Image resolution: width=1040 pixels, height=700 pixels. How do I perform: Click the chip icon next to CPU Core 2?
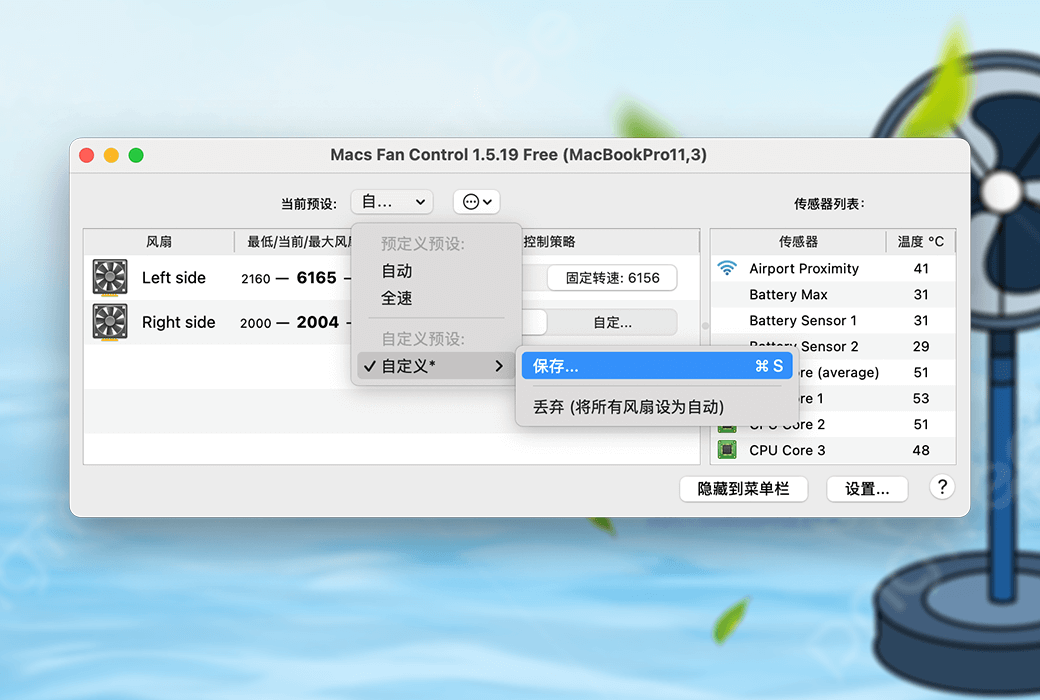click(728, 424)
